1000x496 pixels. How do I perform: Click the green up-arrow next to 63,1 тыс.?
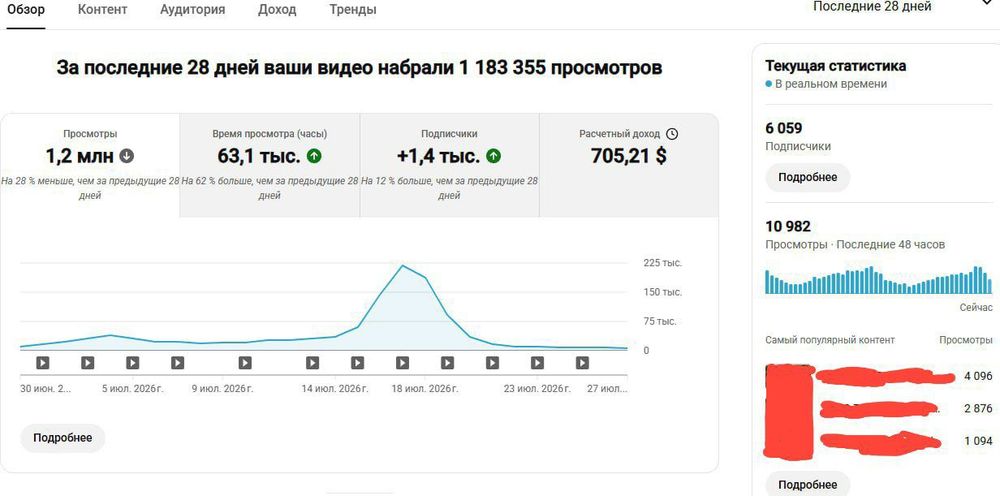[x=314, y=156]
